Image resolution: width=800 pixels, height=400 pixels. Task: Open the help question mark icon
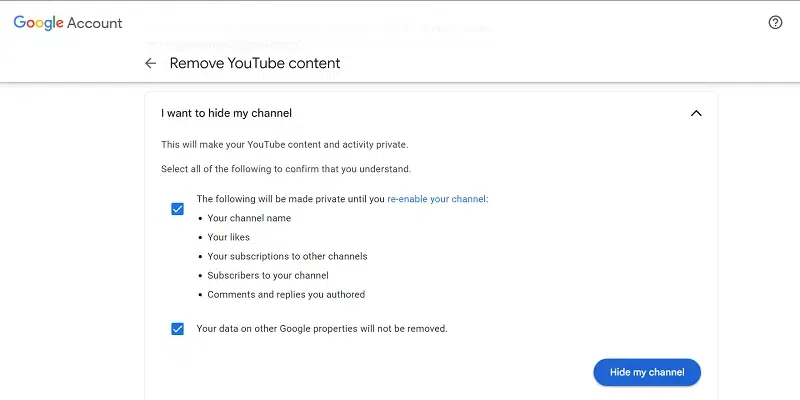775,22
